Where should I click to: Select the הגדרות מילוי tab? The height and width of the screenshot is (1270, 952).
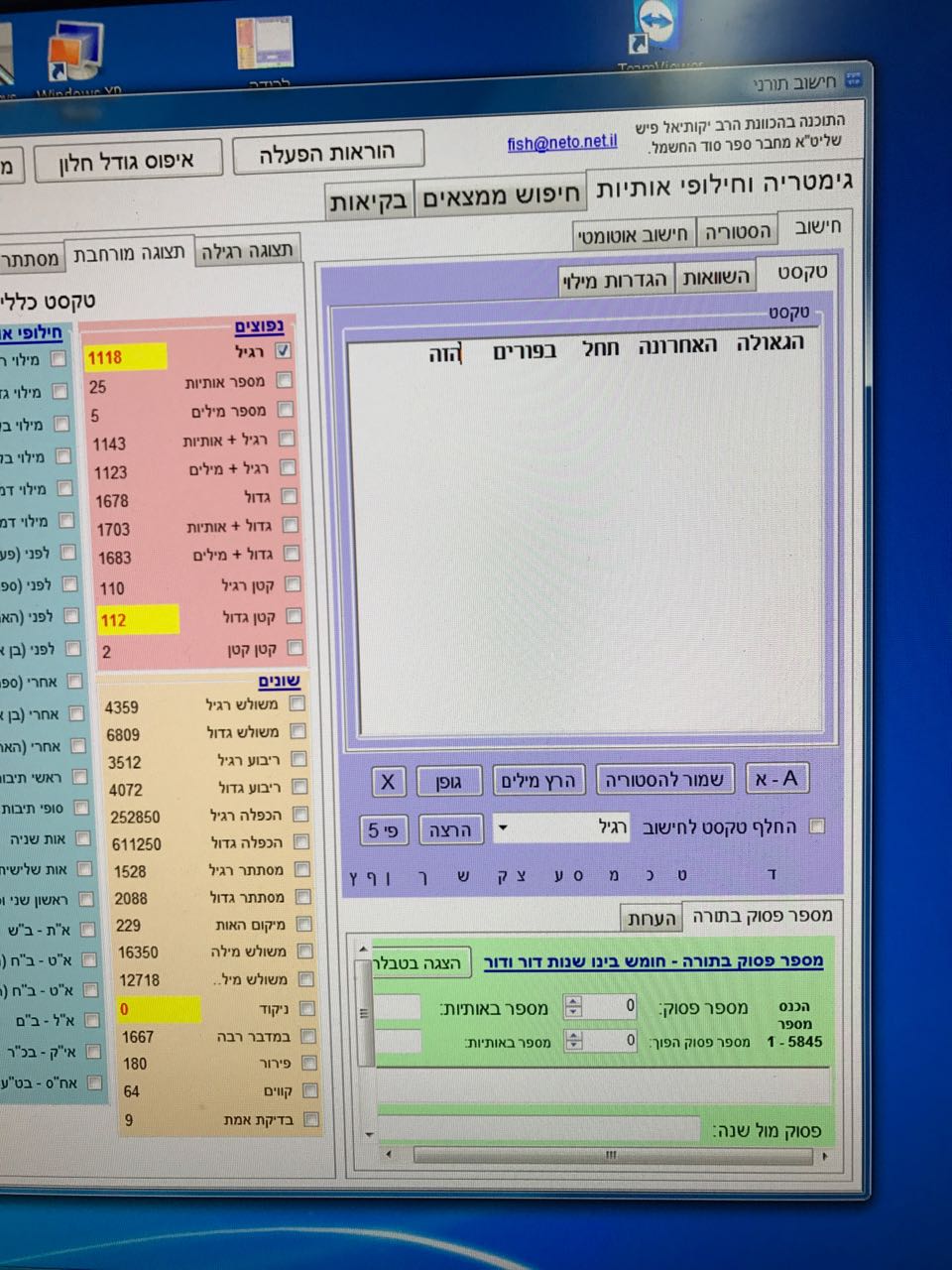(615, 281)
